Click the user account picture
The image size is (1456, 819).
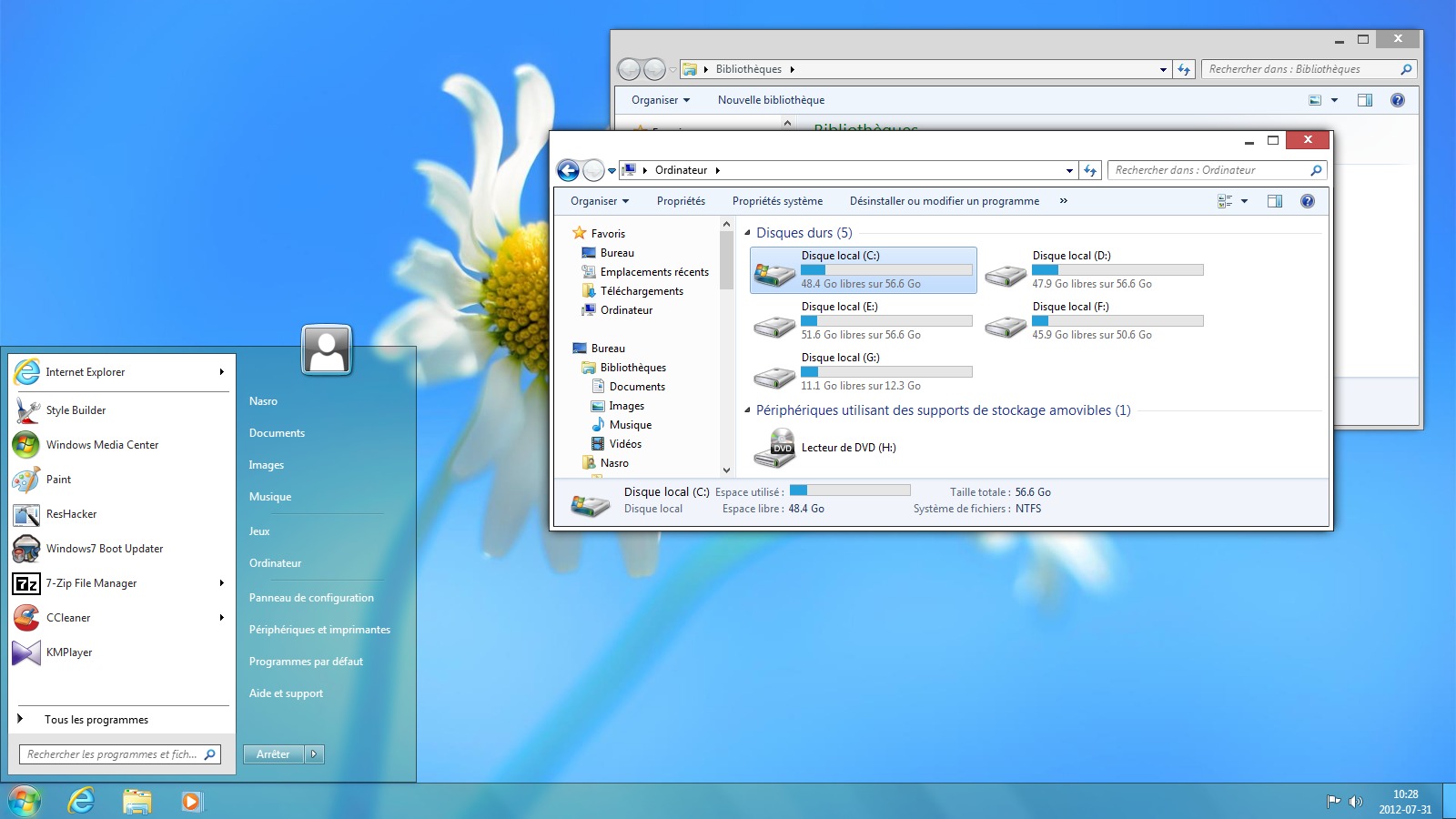tap(327, 349)
